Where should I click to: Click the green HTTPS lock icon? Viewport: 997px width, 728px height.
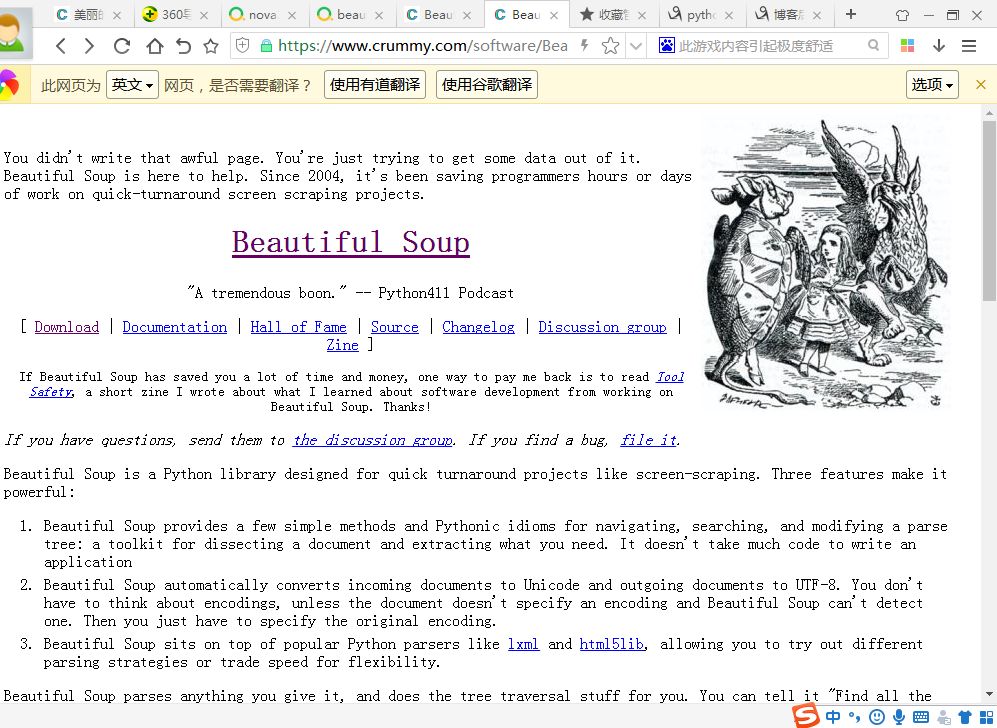click(266, 45)
